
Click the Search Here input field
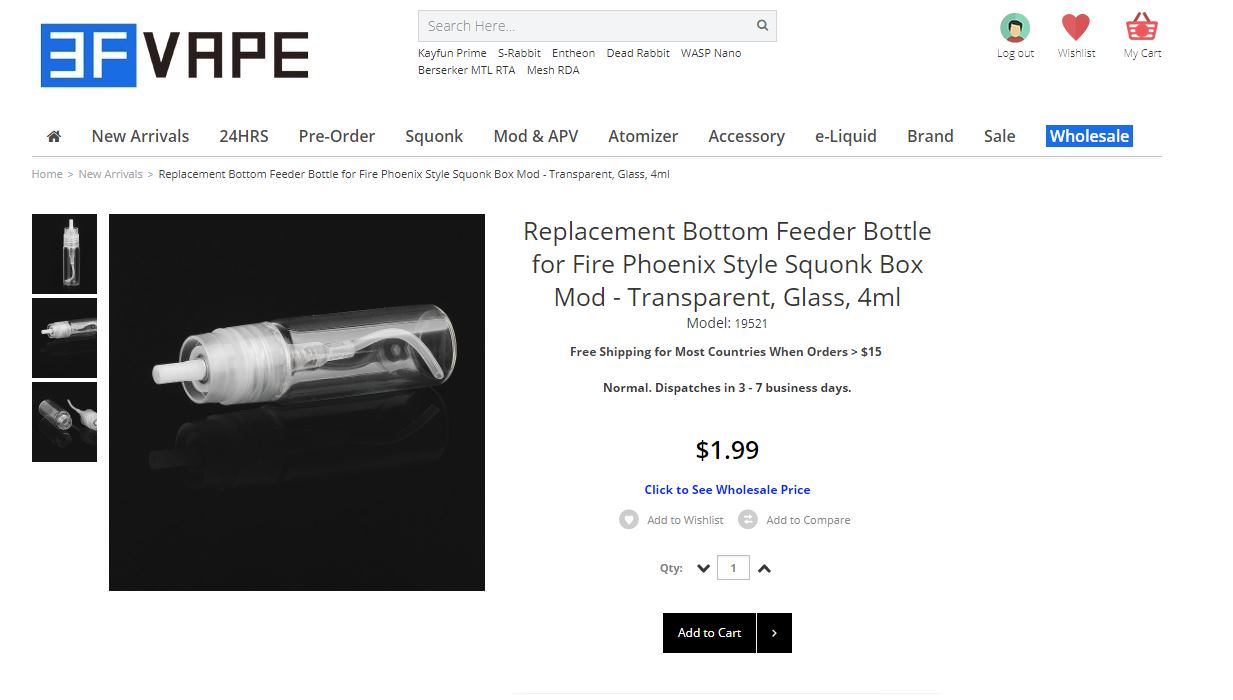(585, 26)
